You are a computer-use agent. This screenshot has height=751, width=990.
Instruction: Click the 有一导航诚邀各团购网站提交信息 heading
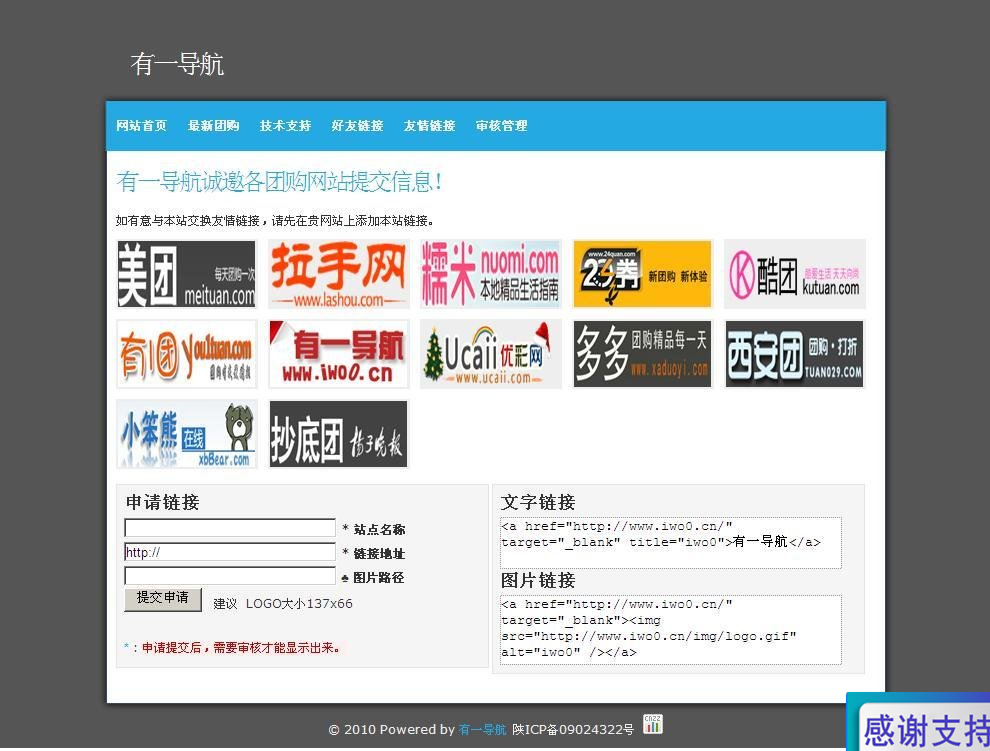(279, 182)
